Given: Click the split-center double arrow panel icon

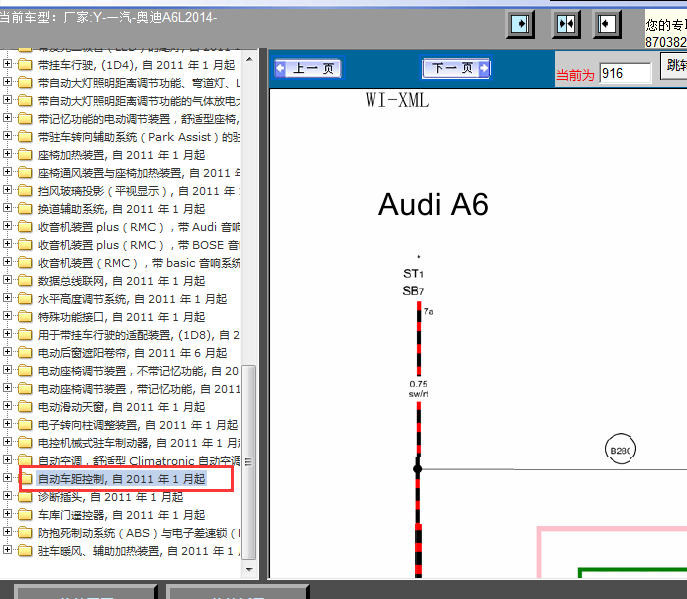Looking at the screenshot, I should click(x=566, y=24).
